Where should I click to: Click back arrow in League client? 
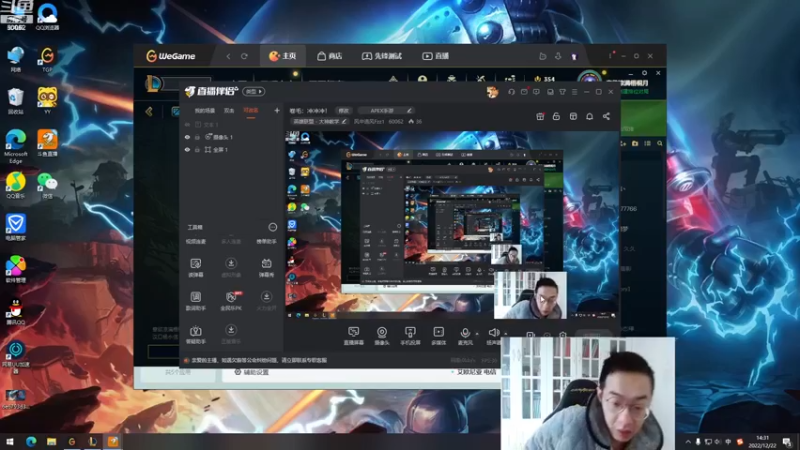click(149, 111)
